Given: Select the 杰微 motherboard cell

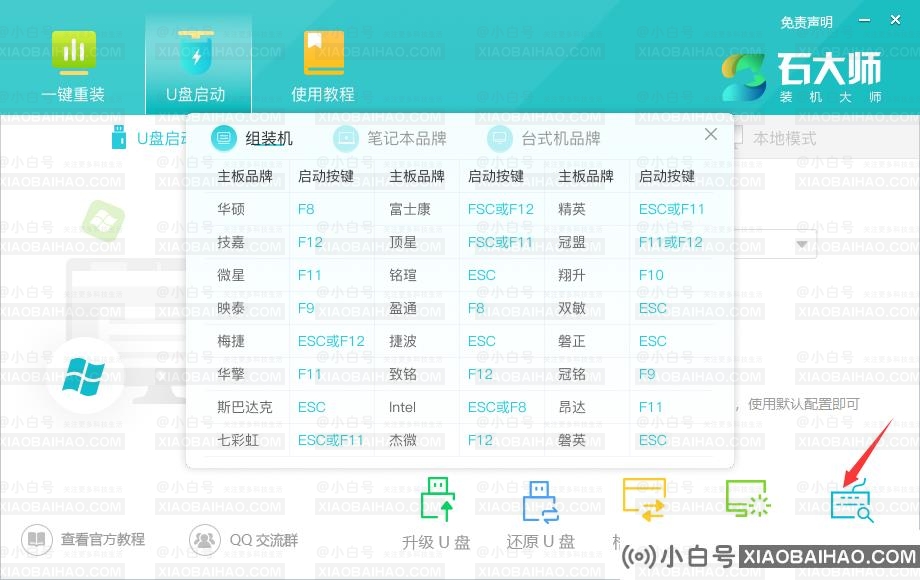Looking at the screenshot, I should pos(402,440).
